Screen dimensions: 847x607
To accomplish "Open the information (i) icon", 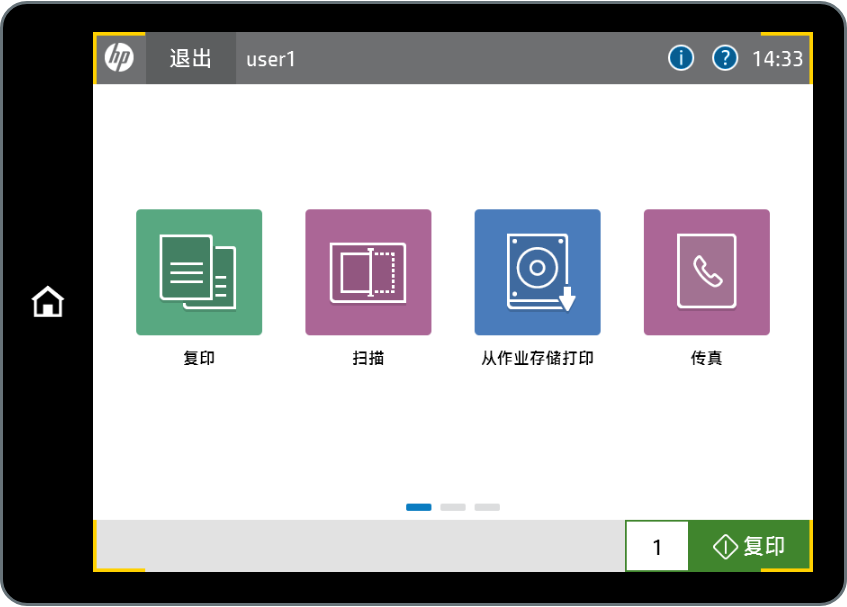I will 681,58.
